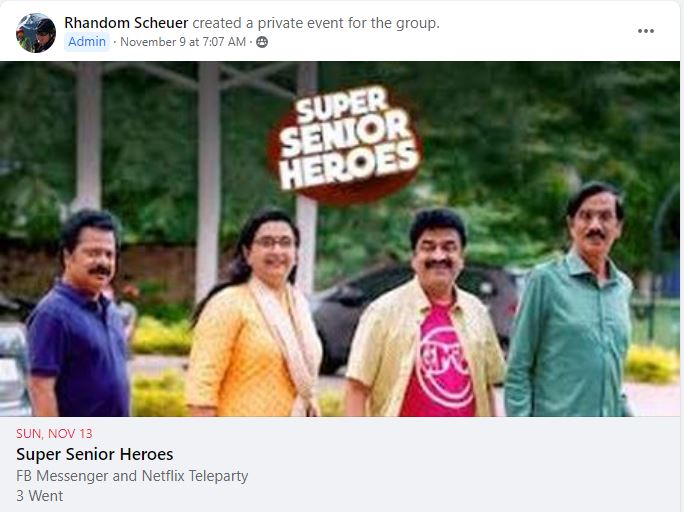Click the man in the blue polo shirt
The width and height of the screenshot is (684, 512).
pos(79,313)
